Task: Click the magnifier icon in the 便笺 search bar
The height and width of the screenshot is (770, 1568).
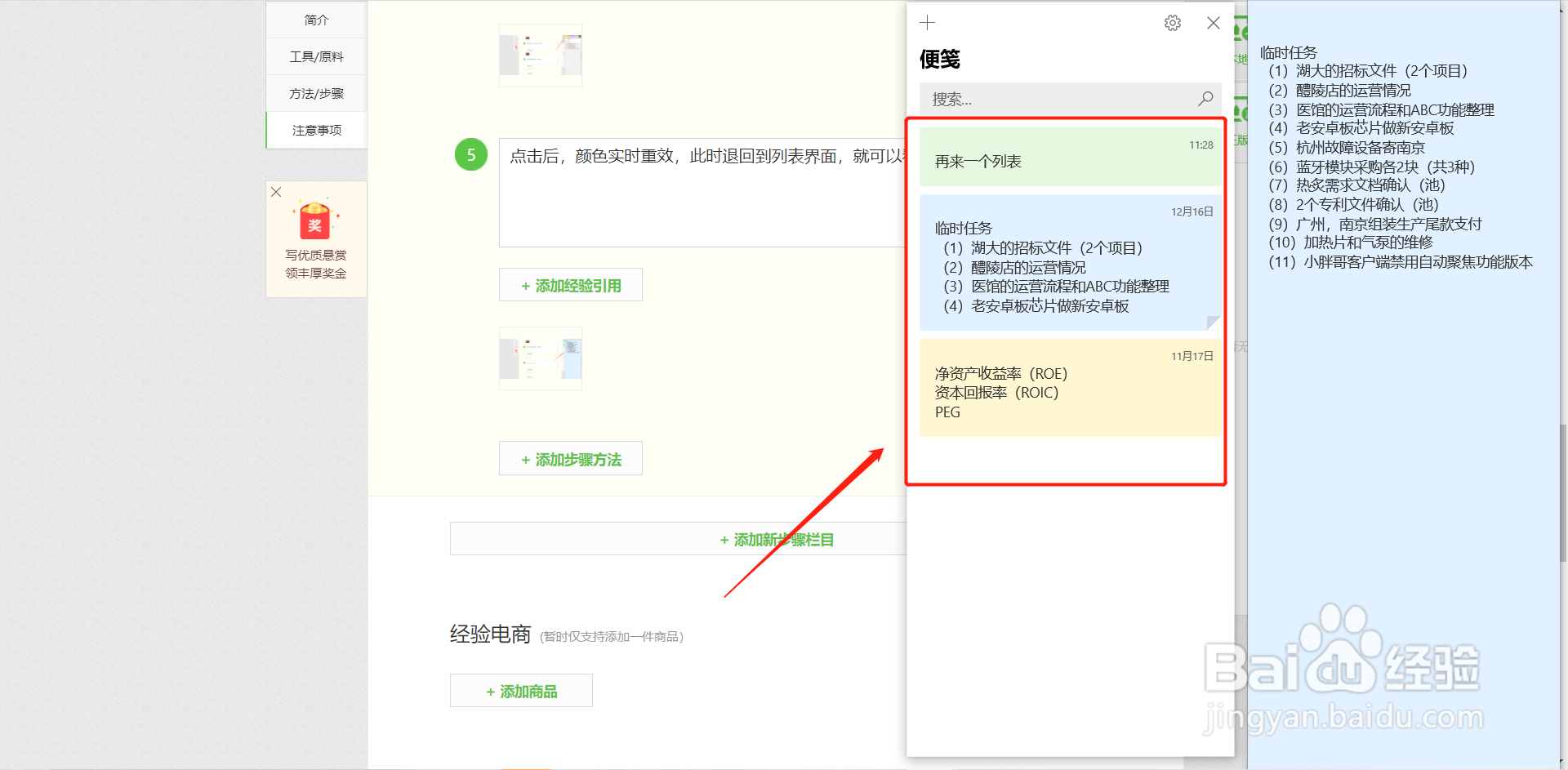Action: pos(1205,99)
